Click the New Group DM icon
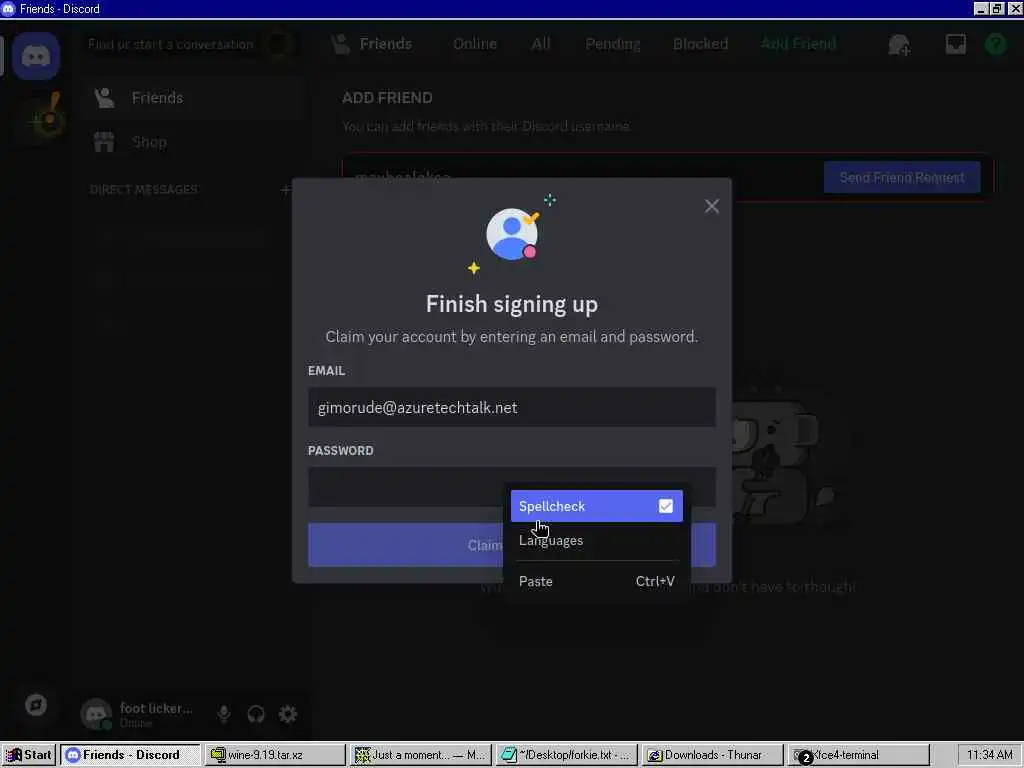The width and height of the screenshot is (1024, 768). tap(899, 44)
